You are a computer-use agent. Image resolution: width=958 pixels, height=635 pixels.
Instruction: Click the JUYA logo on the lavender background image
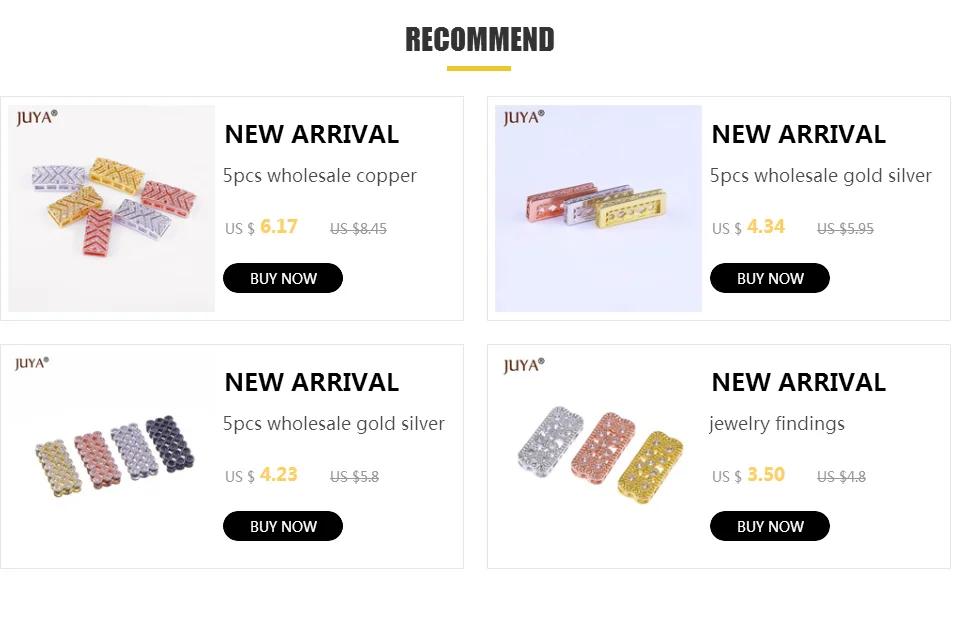[x=524, y=117]
